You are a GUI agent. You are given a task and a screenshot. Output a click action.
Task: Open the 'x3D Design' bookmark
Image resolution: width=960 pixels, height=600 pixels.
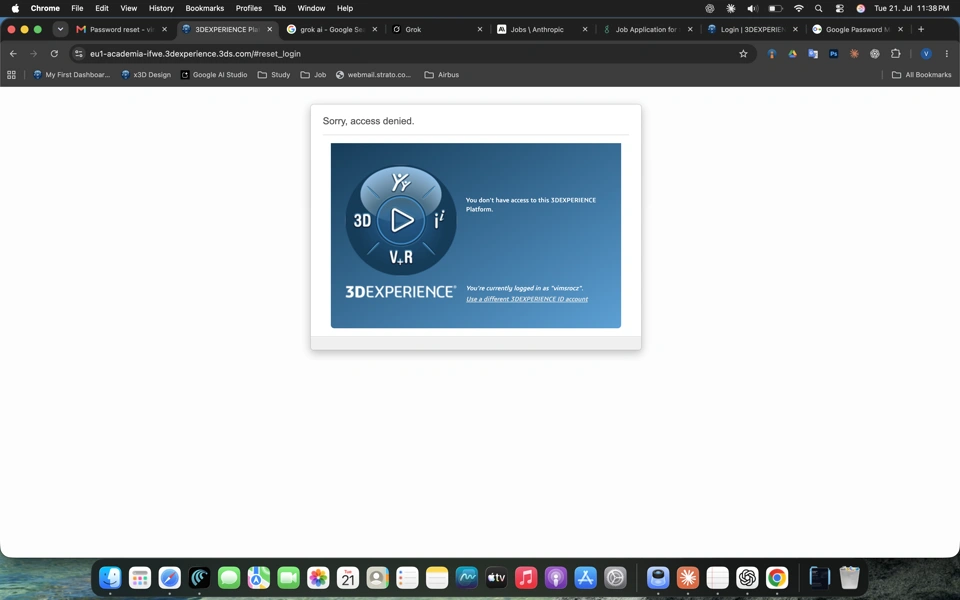click(146, 75)
